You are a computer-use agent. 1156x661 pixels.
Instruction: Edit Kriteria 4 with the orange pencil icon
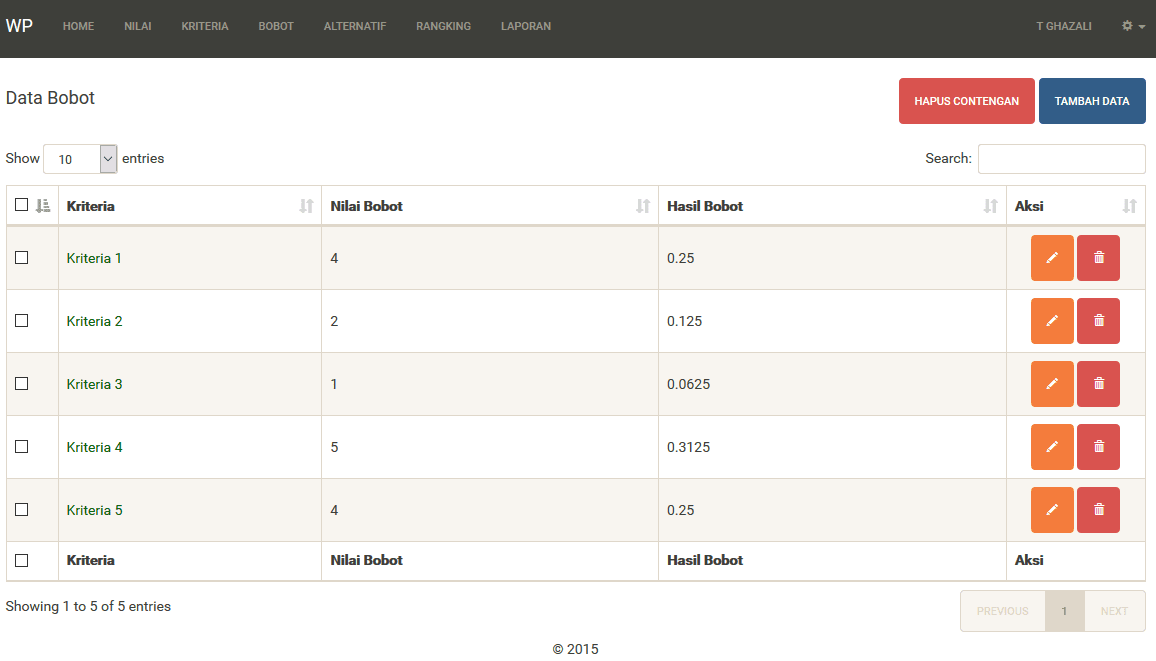coord(1052,447)
